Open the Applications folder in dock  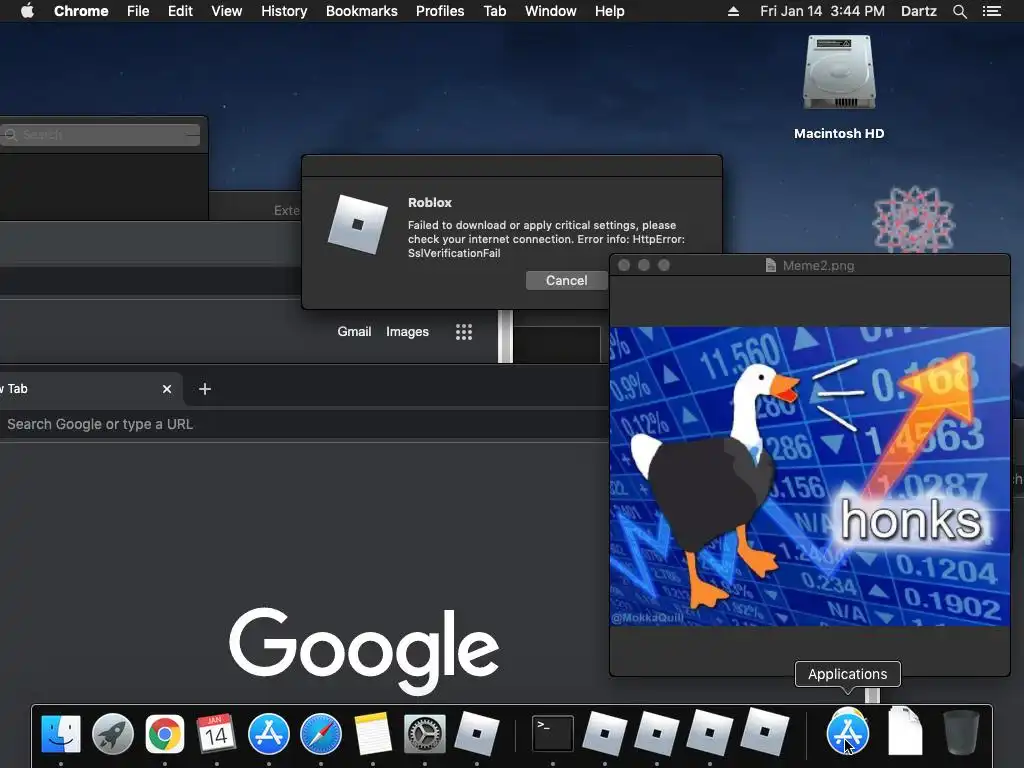tap(847, 733)
